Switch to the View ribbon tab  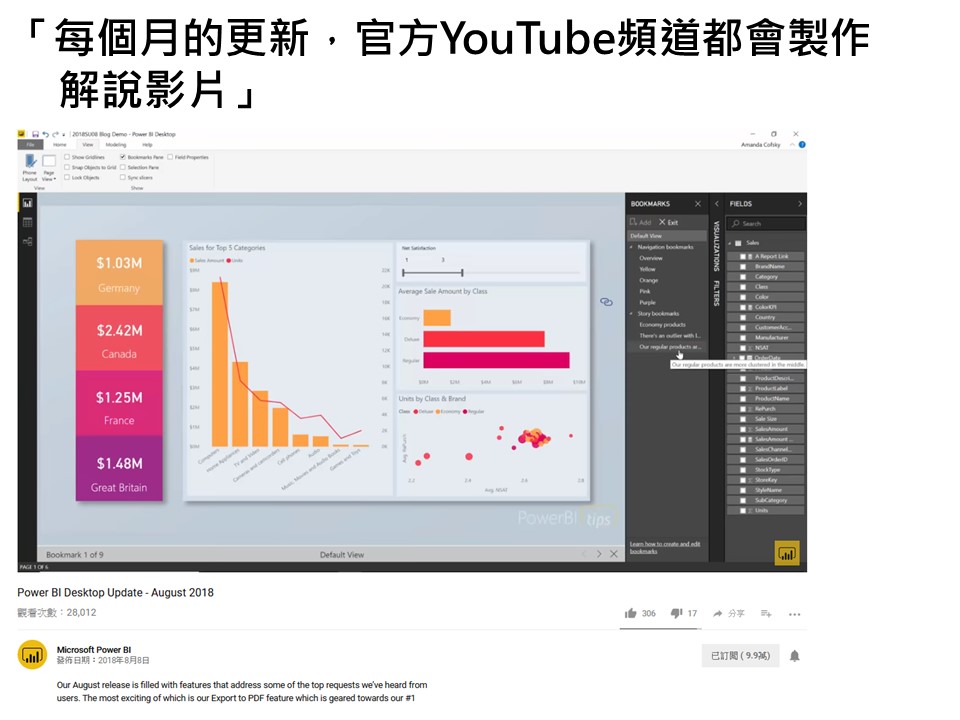88,144
